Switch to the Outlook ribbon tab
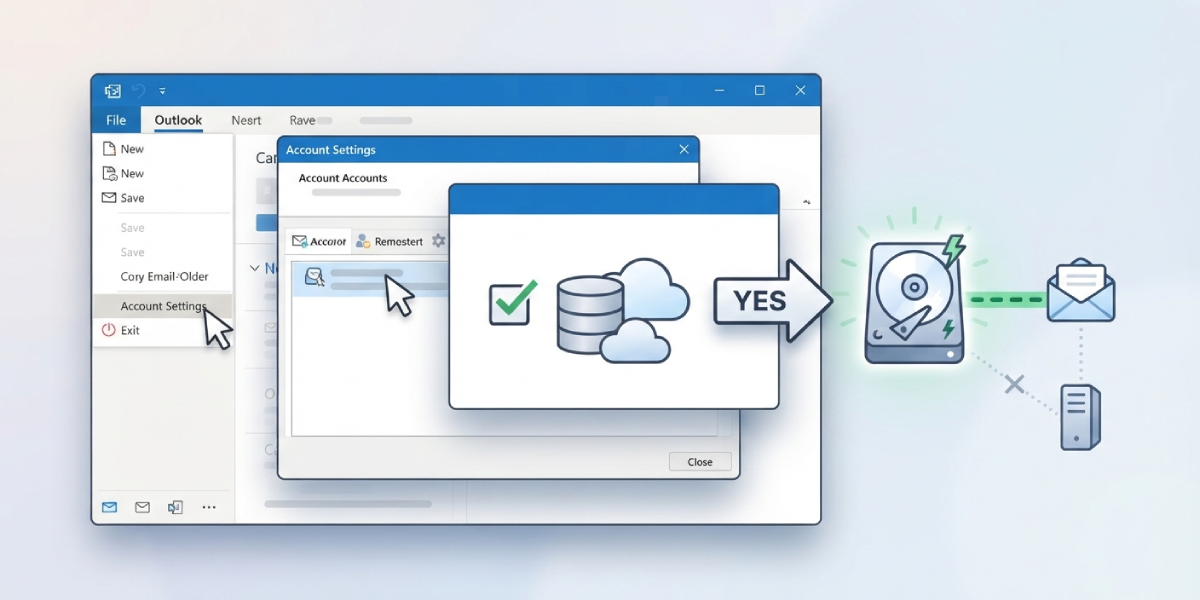 (x=178, y=120)
